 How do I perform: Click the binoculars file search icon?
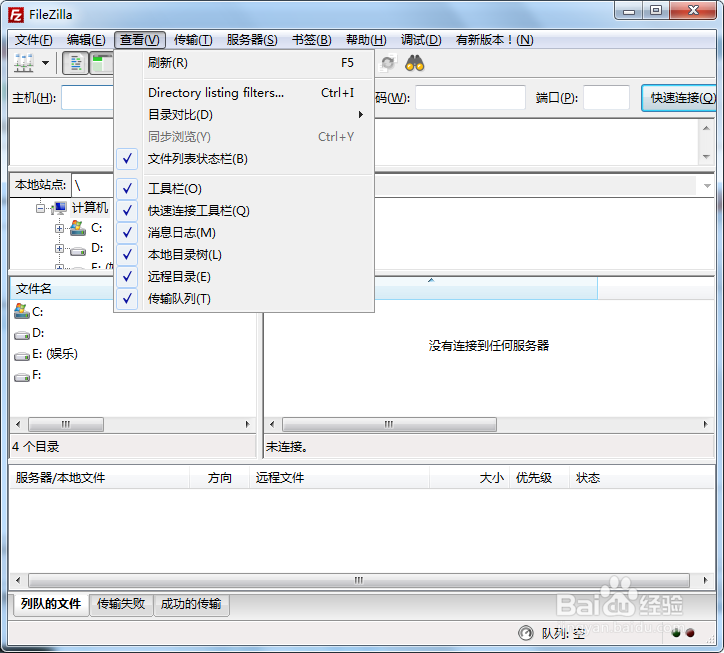415,63
